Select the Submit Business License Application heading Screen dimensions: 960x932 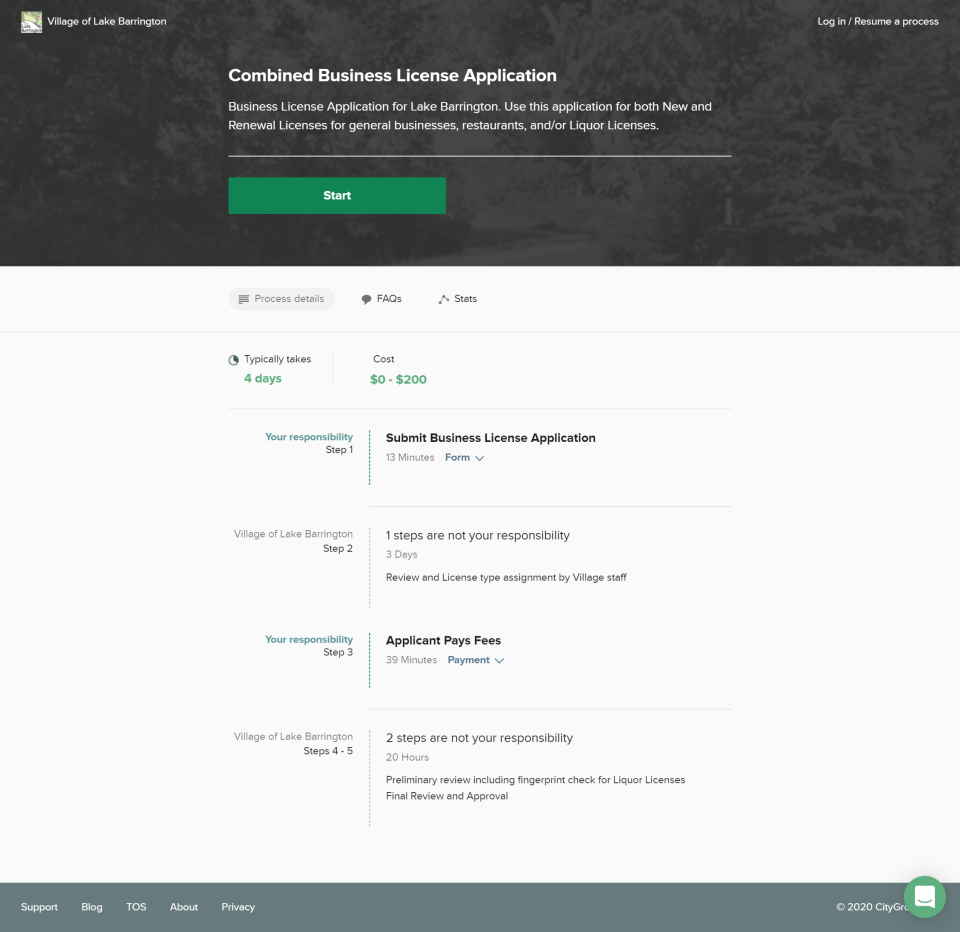(x=490, y=438)
